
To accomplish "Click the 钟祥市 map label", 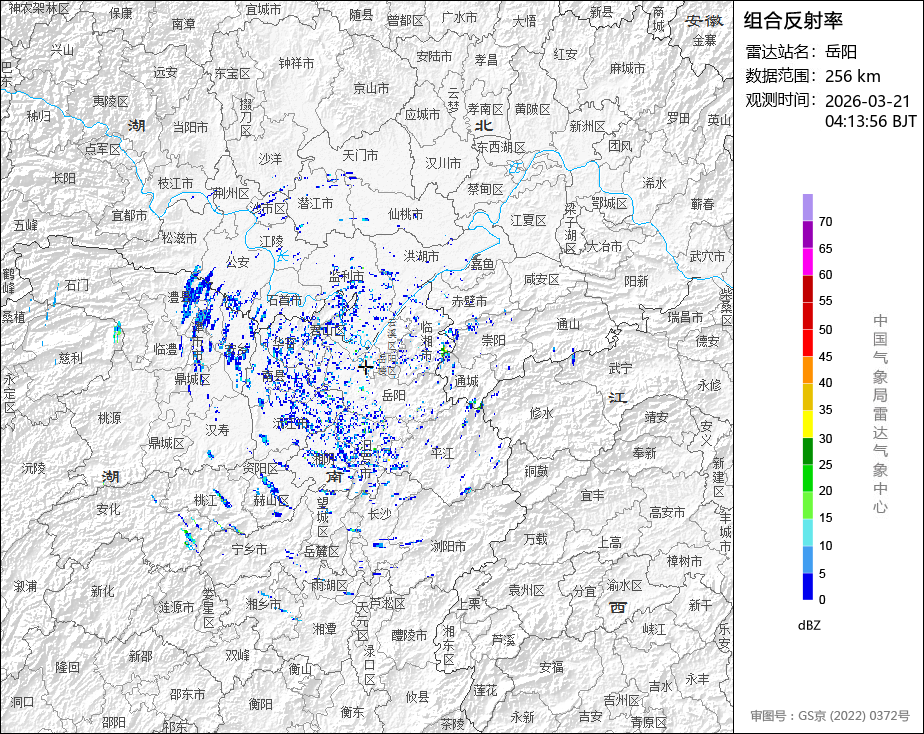I will pos(296,63).
